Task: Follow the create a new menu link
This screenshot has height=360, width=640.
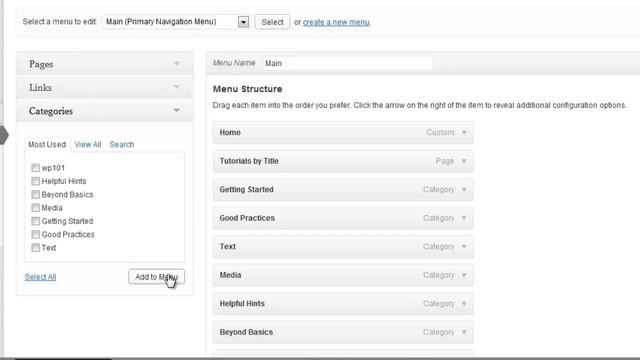Action: pos(336,22)
